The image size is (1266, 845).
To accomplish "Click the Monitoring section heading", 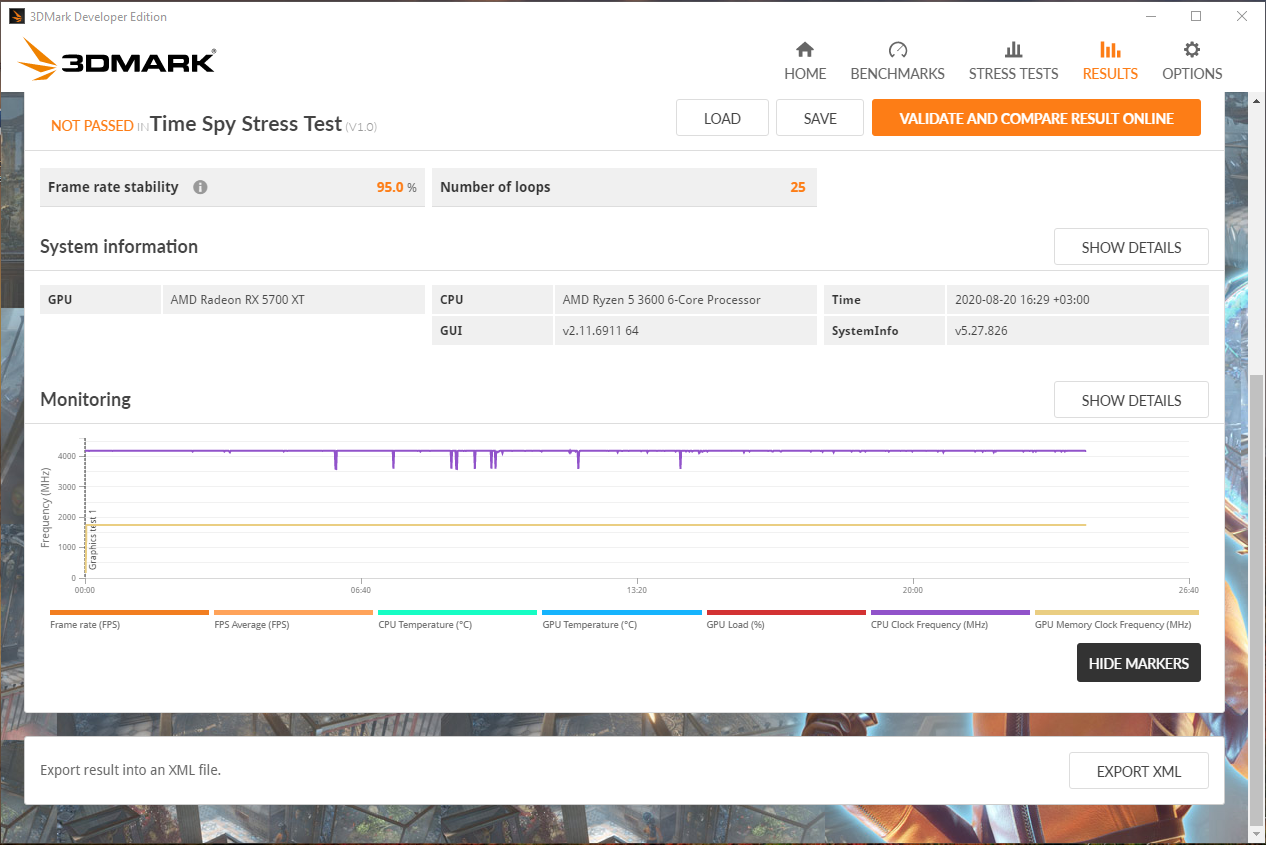I will 85,399.
